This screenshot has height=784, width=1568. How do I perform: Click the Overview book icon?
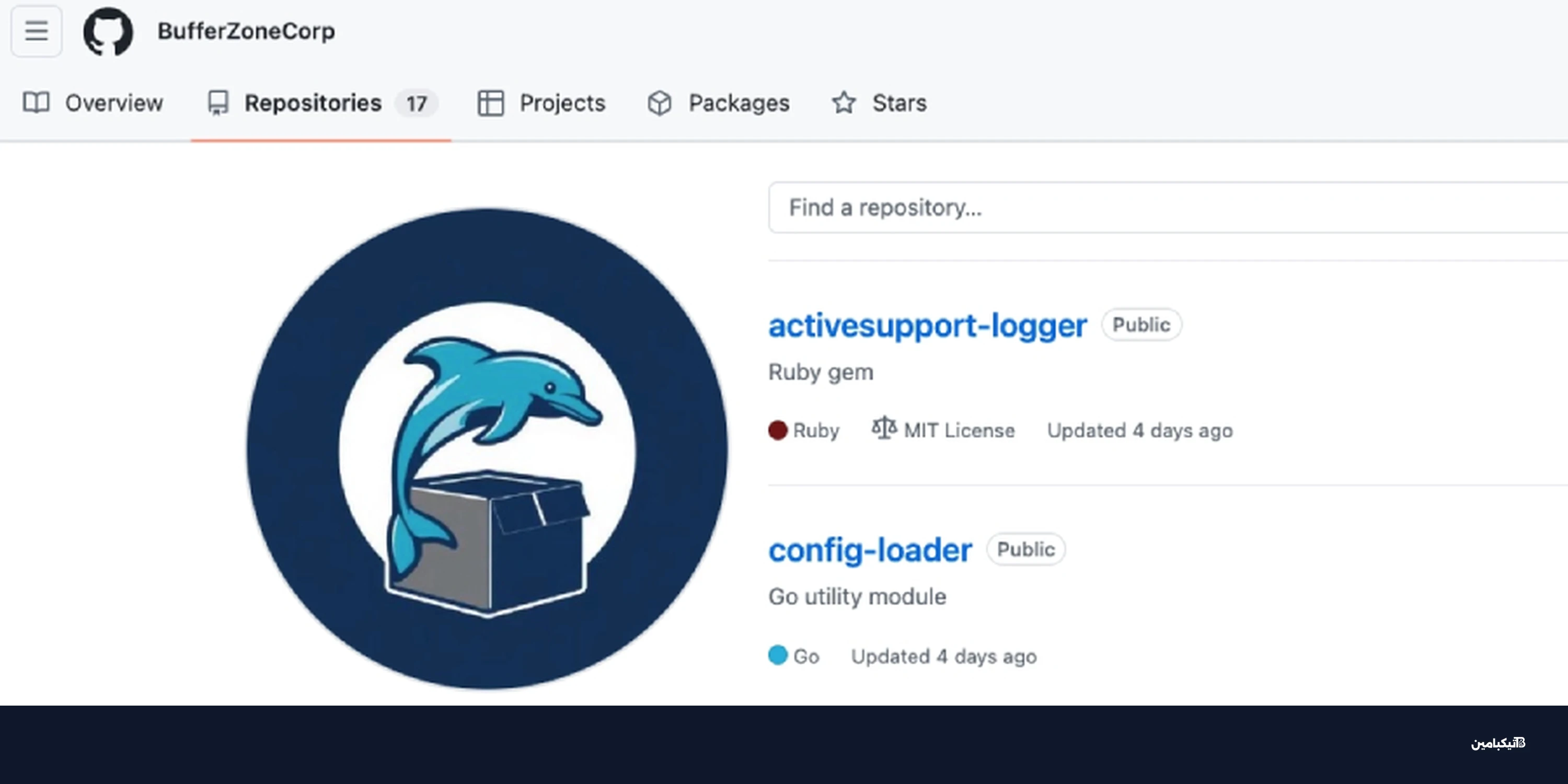point(36,103)
